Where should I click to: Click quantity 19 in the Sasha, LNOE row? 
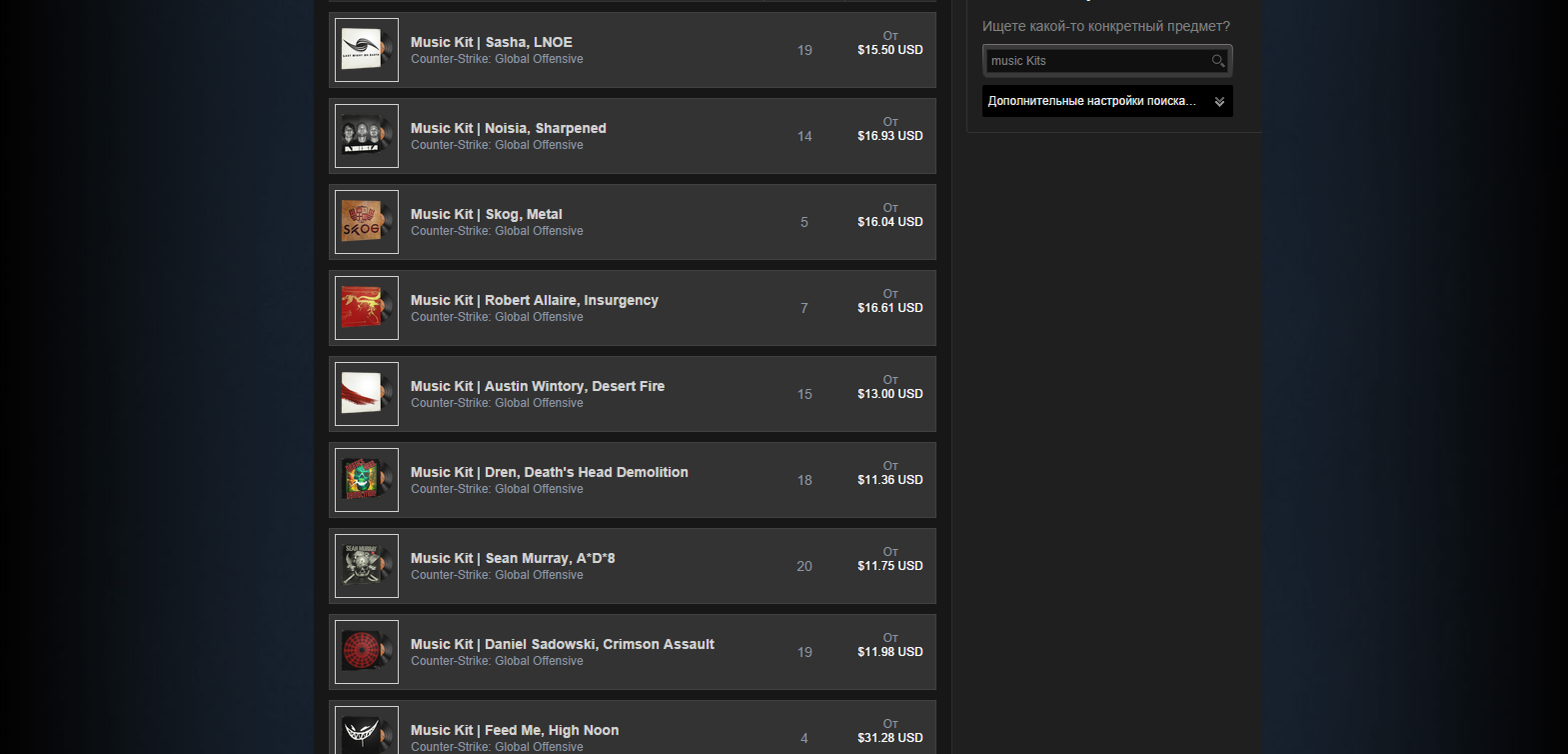point(804,50)
